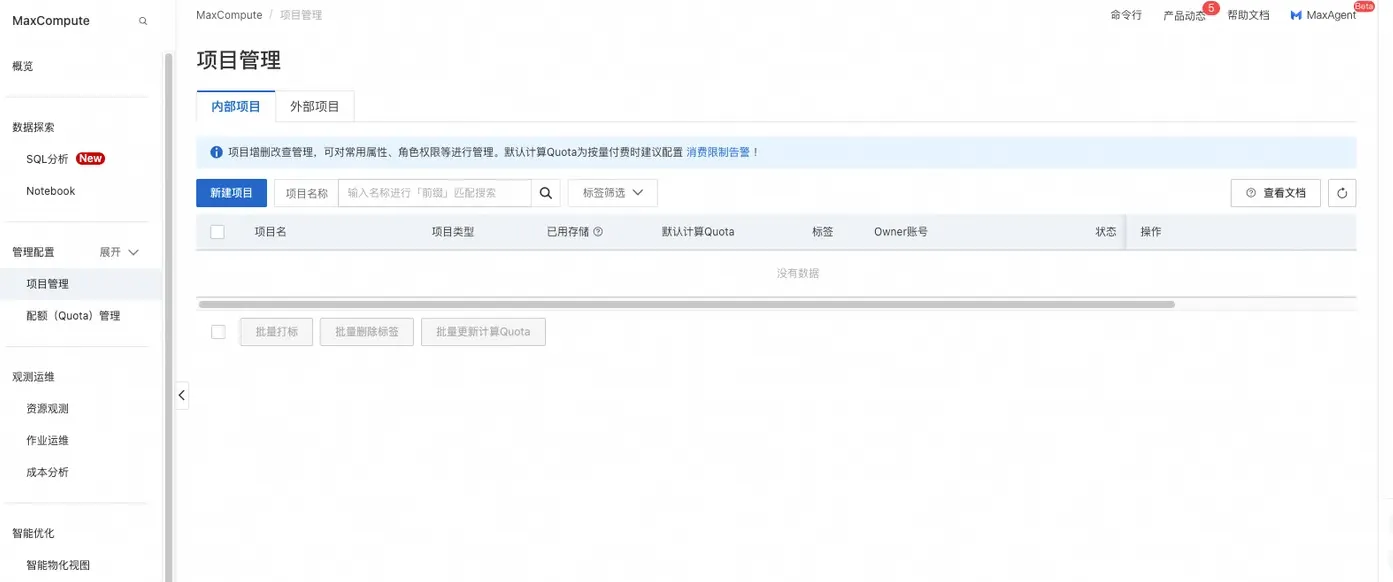Screen dimensions: 1393x582
Task: Click the project name search magnifier
Action: click(x=545, y=192)
